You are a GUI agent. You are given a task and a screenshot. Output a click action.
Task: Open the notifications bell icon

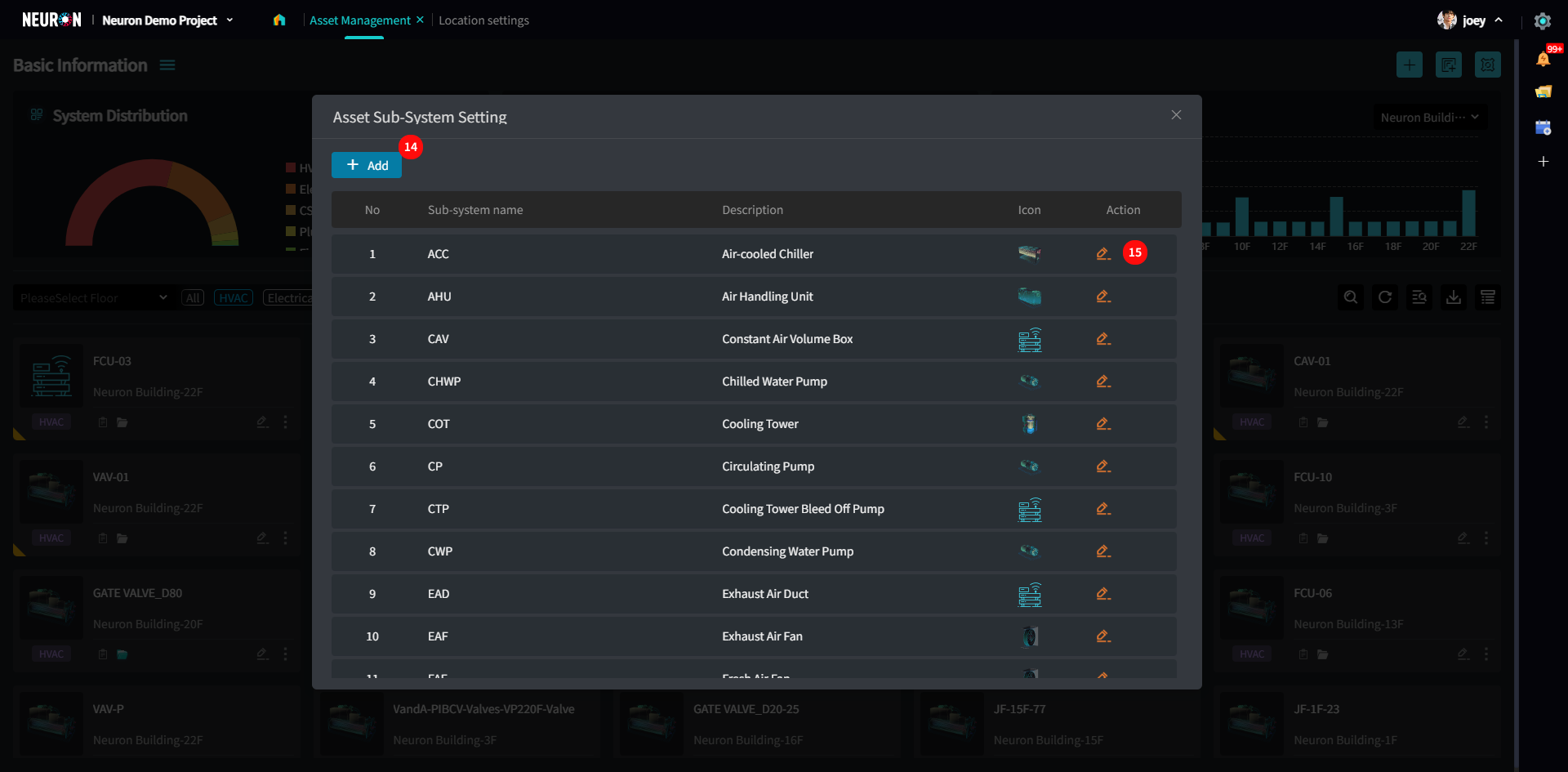[x=1543, y=58]
